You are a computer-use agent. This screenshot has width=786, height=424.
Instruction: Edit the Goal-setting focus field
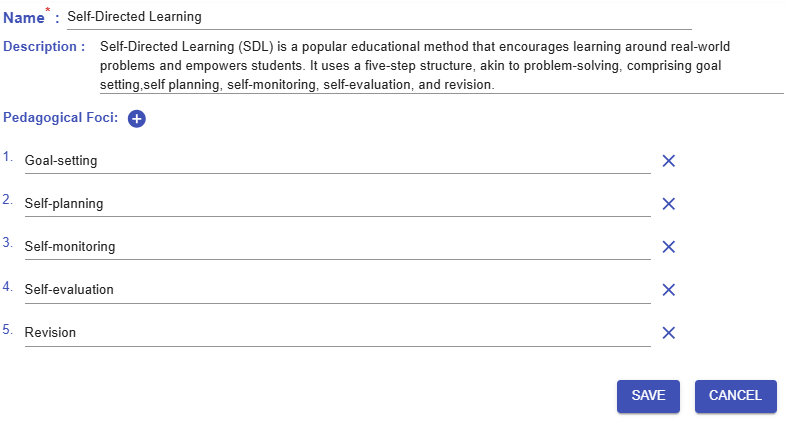coord(337,161)
